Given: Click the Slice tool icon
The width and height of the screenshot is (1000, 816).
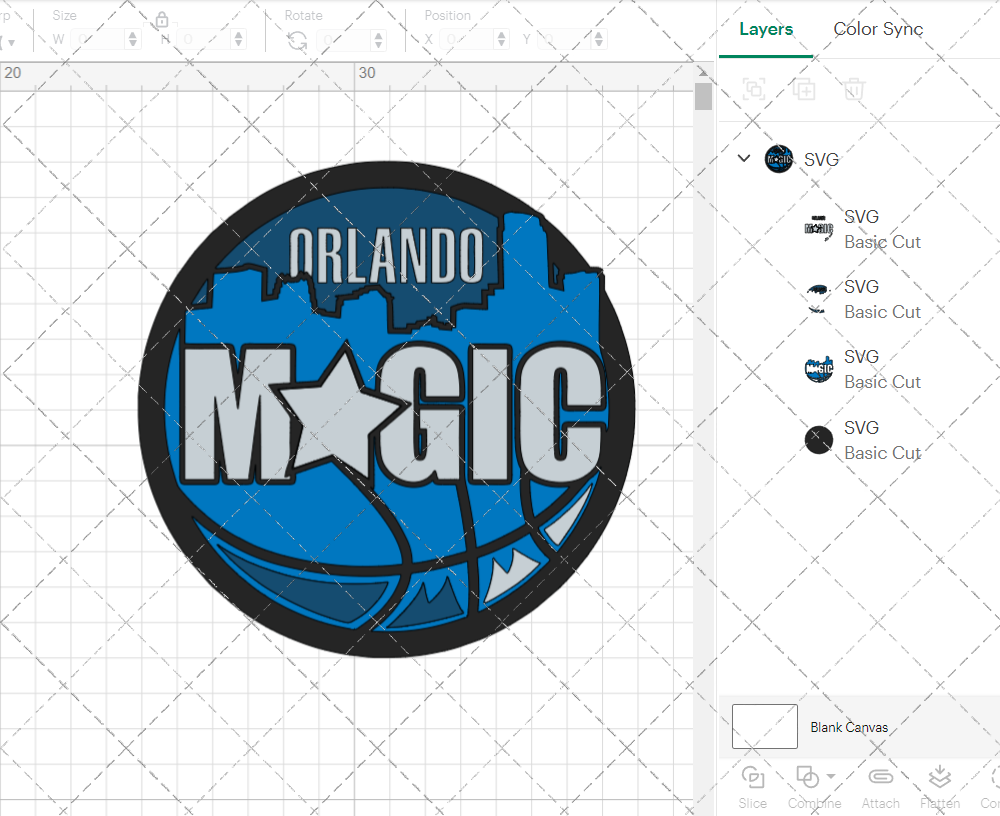Looking at the screenshot, I should pos(753,777).
